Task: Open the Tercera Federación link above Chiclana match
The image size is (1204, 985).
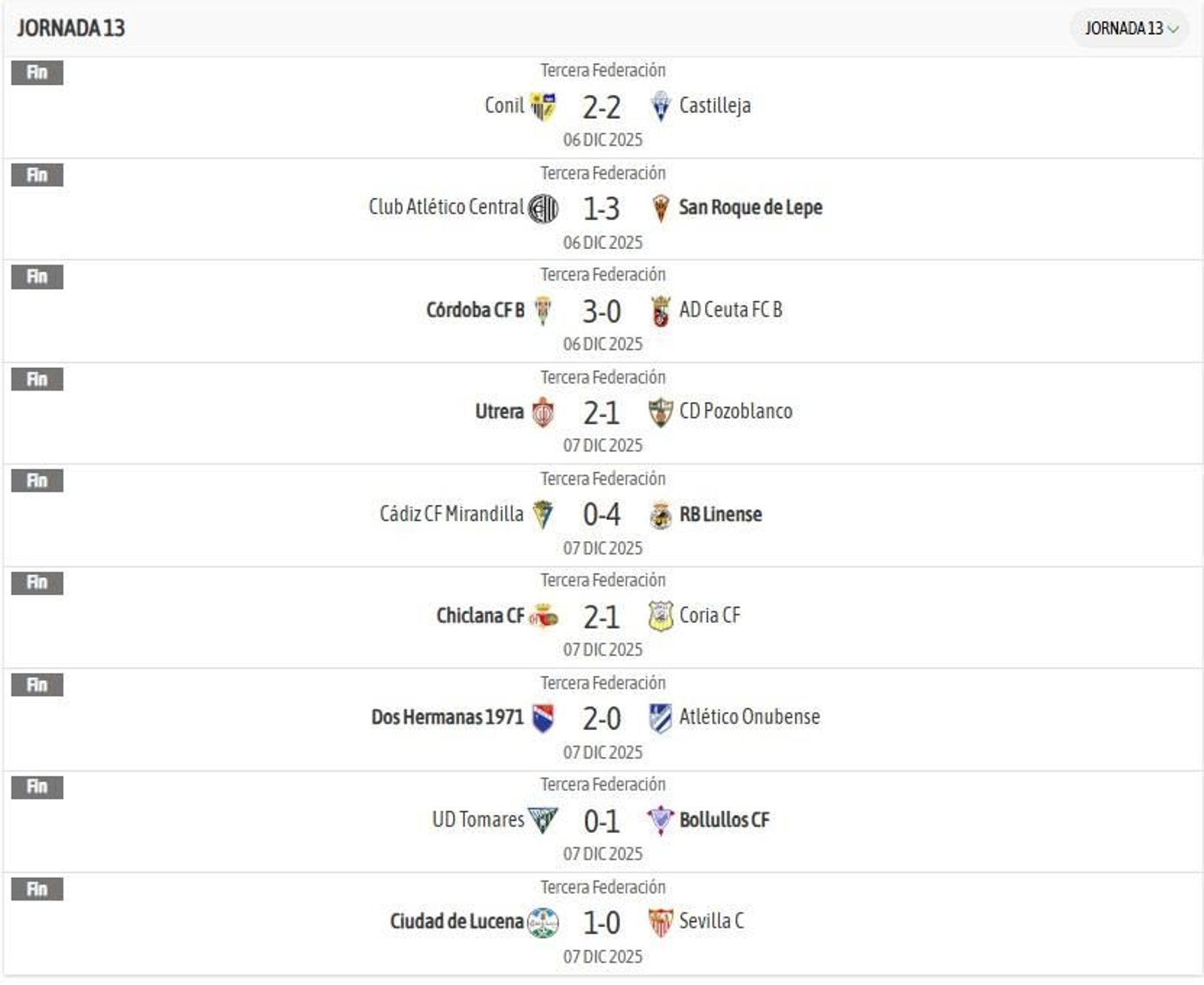Action: pos(602,580)
